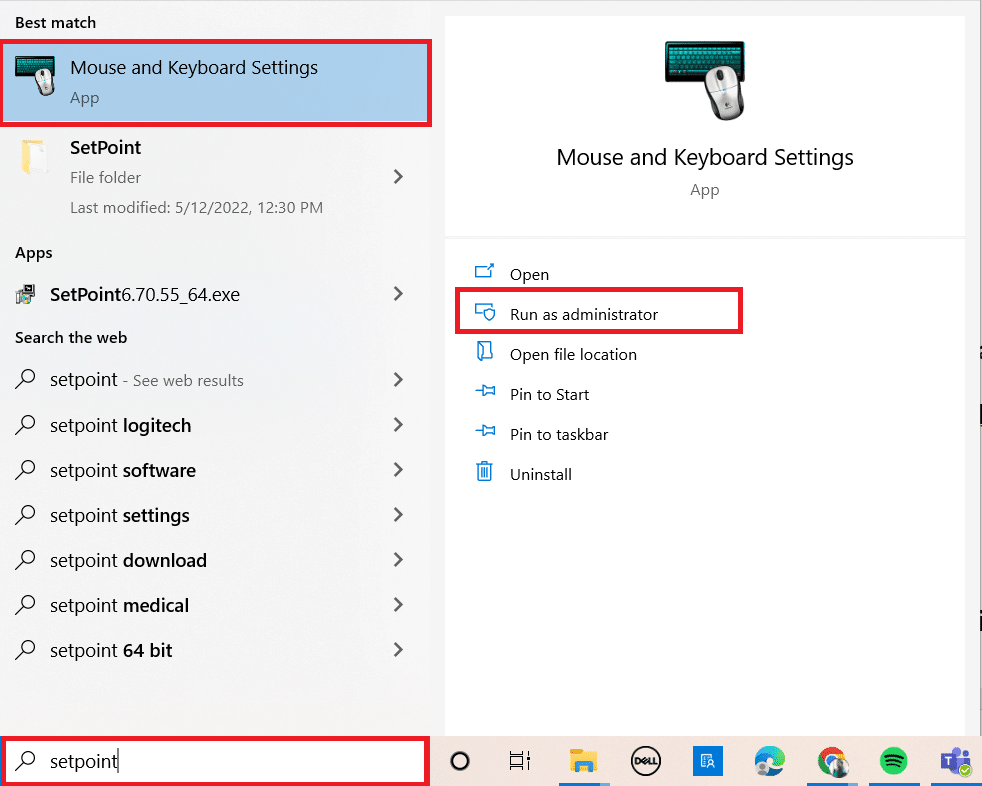
Task: Launch Google Chrome from the taskbar
Action: point(832,762)
